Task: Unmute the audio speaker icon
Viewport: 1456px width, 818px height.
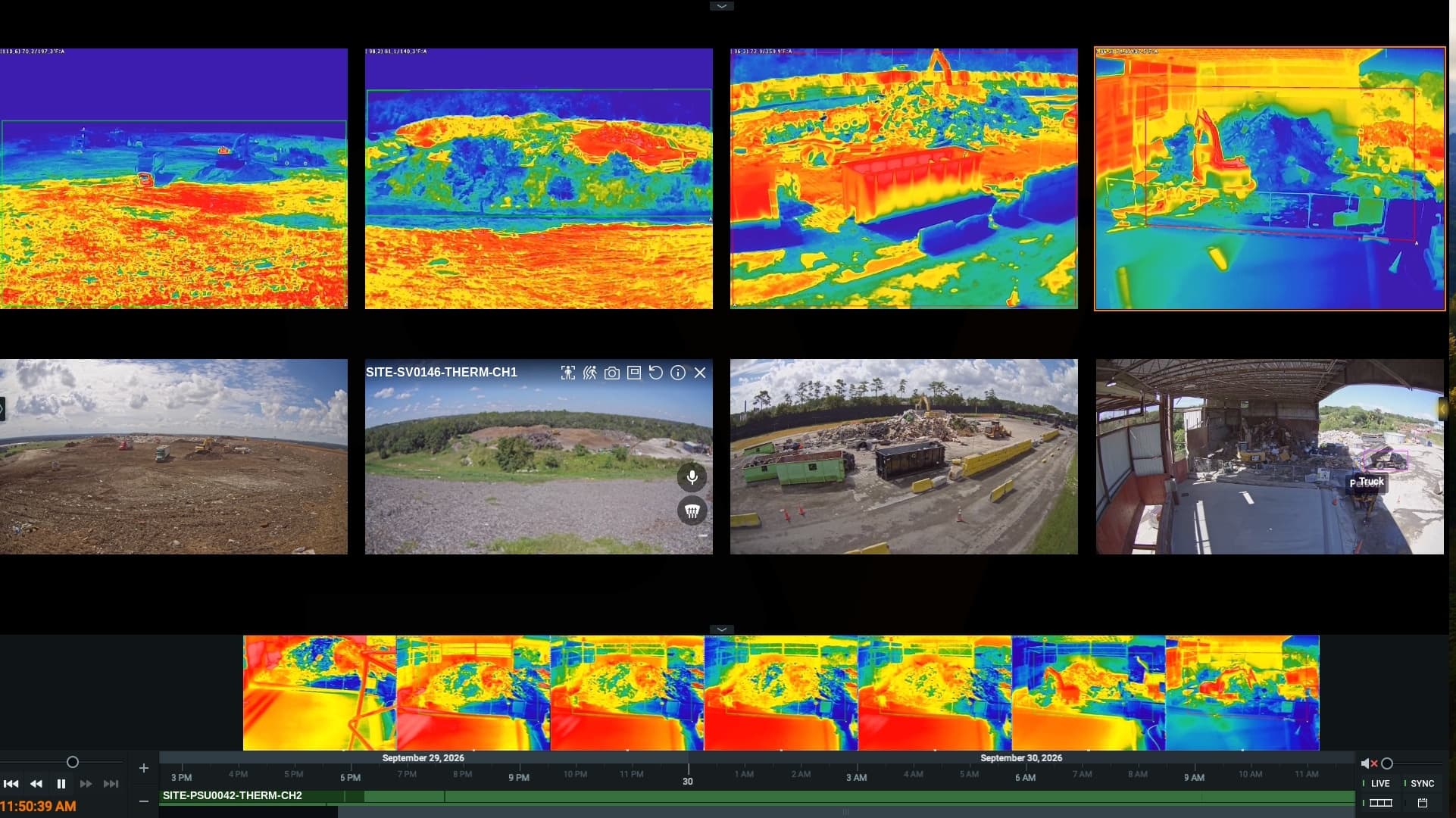Action: pyautogui.click(x=1369, y=763)
